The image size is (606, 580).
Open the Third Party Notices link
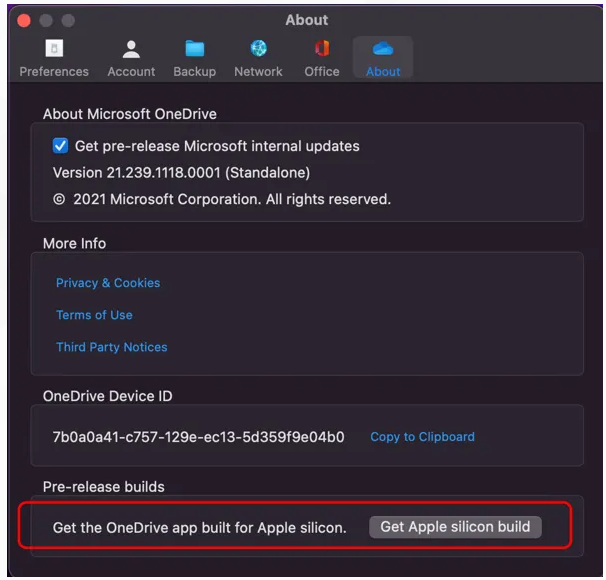tap(112, 347)
